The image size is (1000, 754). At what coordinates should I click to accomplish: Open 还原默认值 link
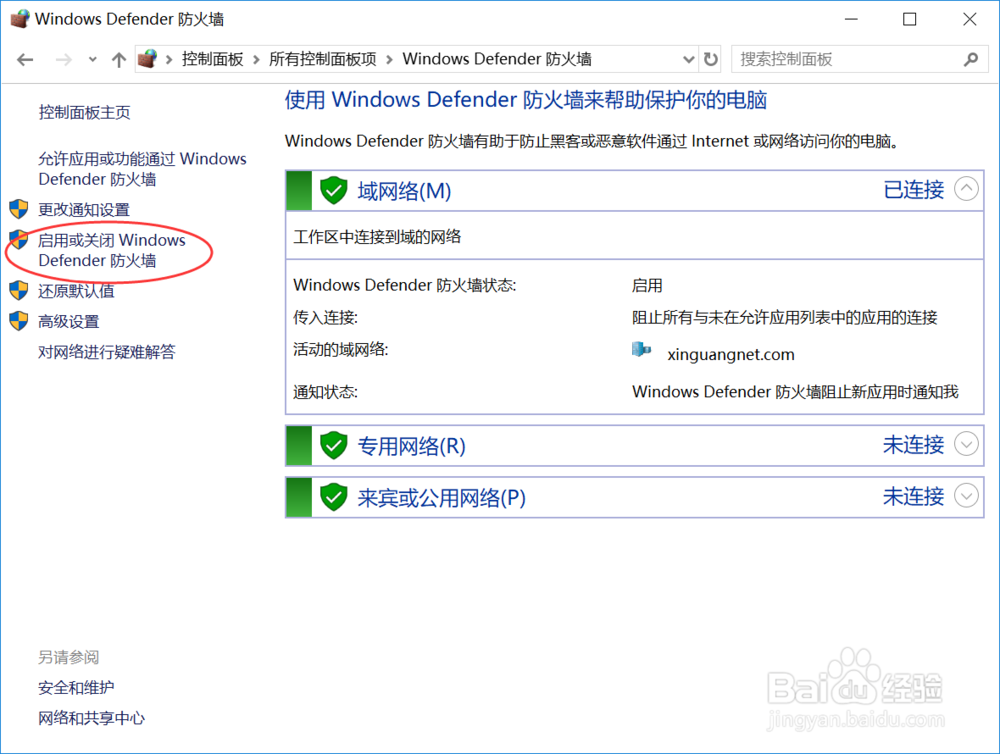[76, 292]
